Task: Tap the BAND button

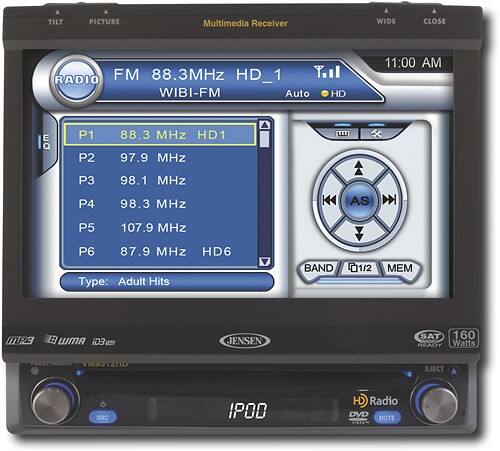Action: [318, 268]
